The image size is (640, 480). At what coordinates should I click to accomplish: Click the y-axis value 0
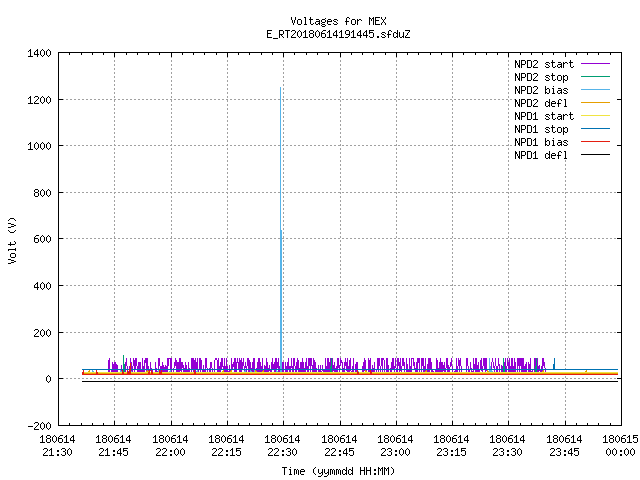[48, 379]
